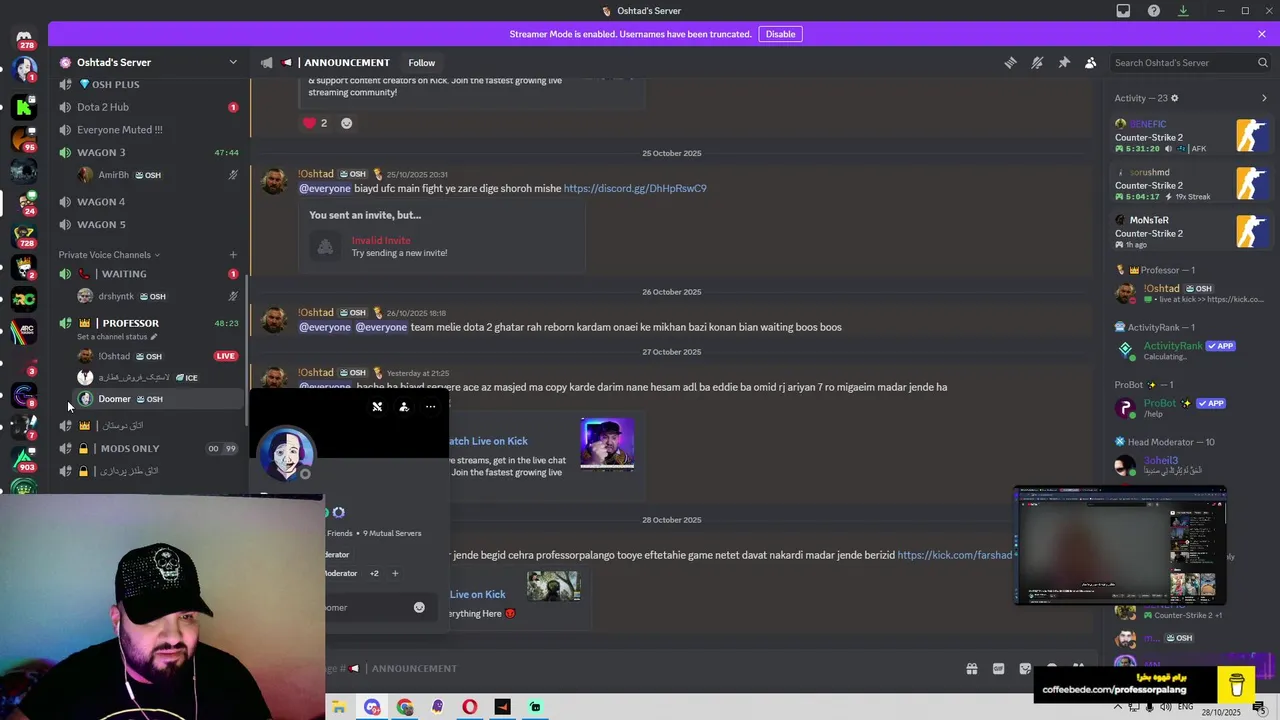Open kick.com/farshad link in 28 October message
Image resolution: width=1280 pixels, height=720 pixels.
(955, 555)
